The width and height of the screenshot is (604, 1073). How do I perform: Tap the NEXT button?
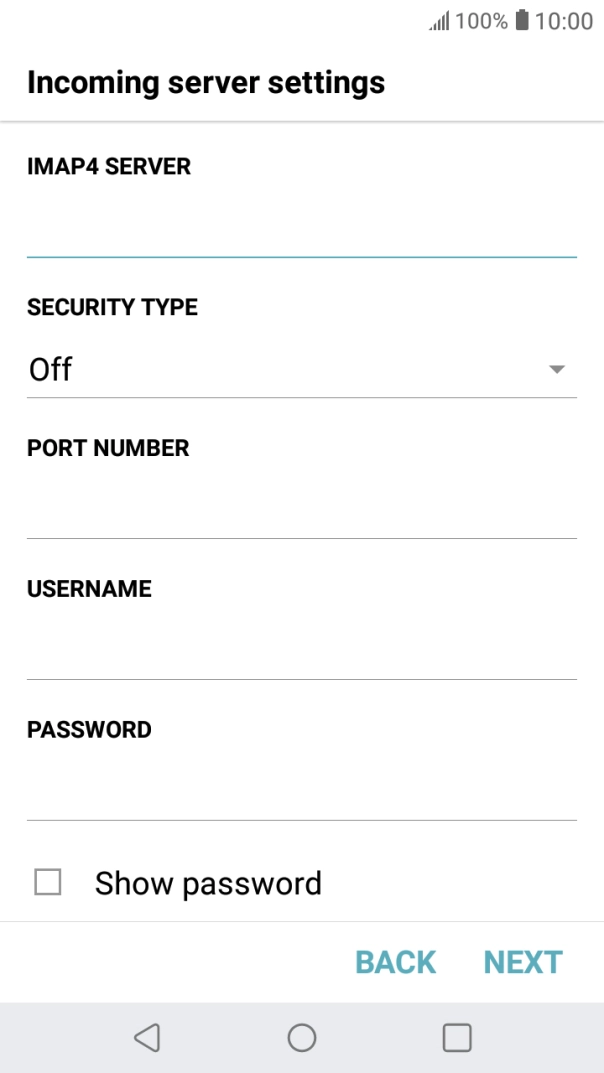[x=523, y=961]
